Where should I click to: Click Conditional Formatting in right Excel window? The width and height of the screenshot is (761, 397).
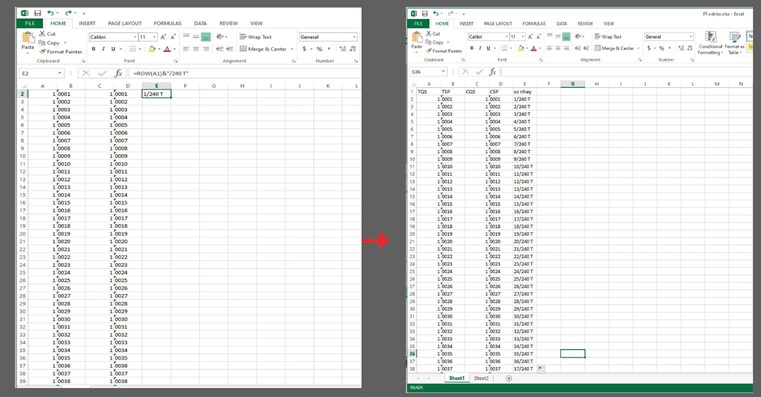point(711,43)
